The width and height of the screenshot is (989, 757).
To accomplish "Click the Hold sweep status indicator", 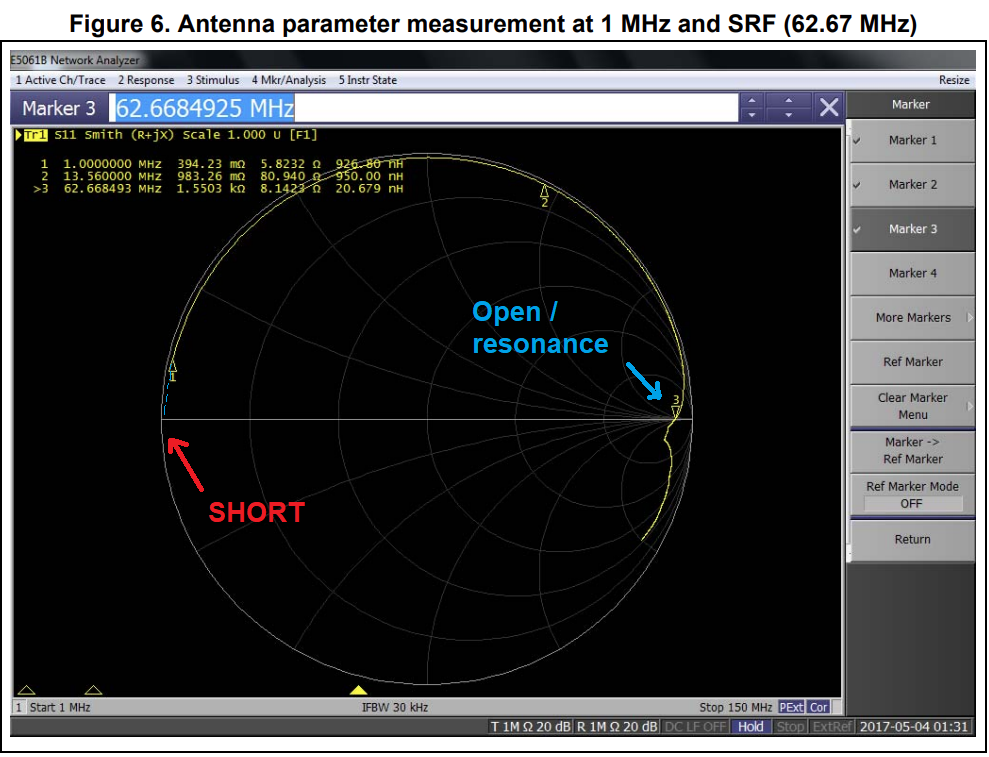I will coord(751,727).
